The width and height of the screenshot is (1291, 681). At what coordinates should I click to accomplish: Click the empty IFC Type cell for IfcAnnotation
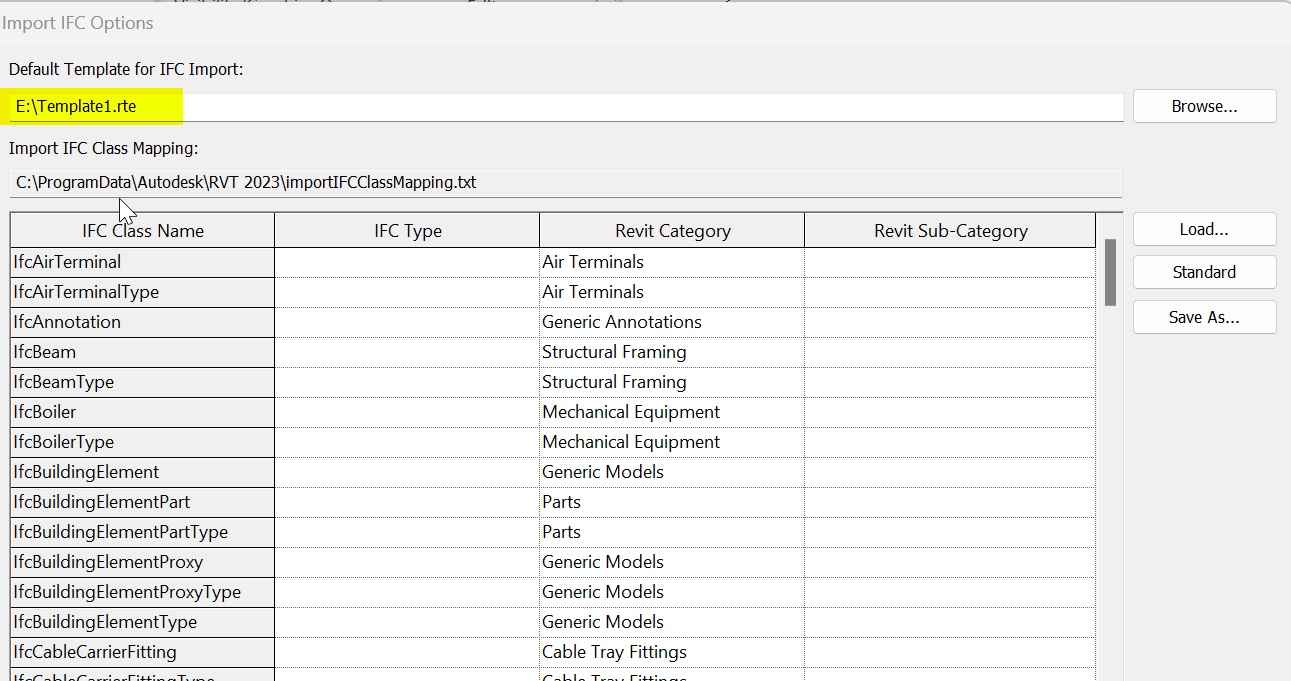(406, 321)
